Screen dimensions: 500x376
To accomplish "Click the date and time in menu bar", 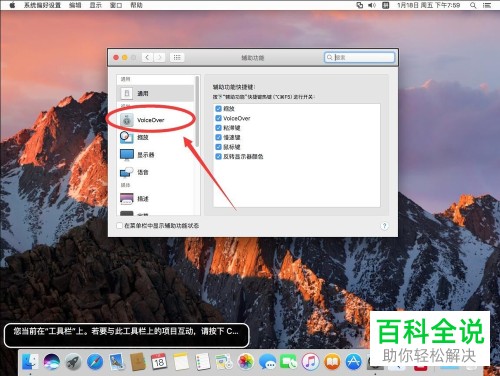I will [x=428, y=5].
